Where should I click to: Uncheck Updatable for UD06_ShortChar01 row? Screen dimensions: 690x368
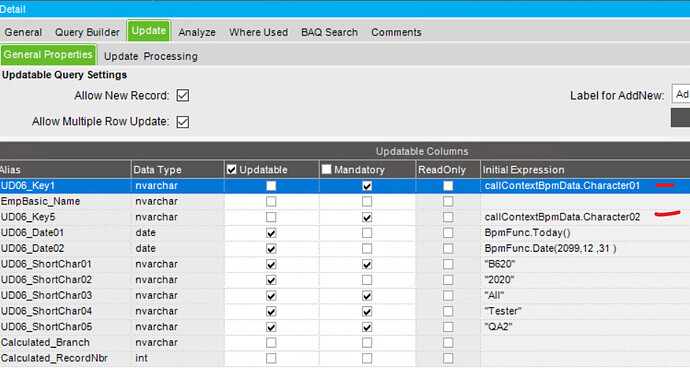(x=271, y=264)
